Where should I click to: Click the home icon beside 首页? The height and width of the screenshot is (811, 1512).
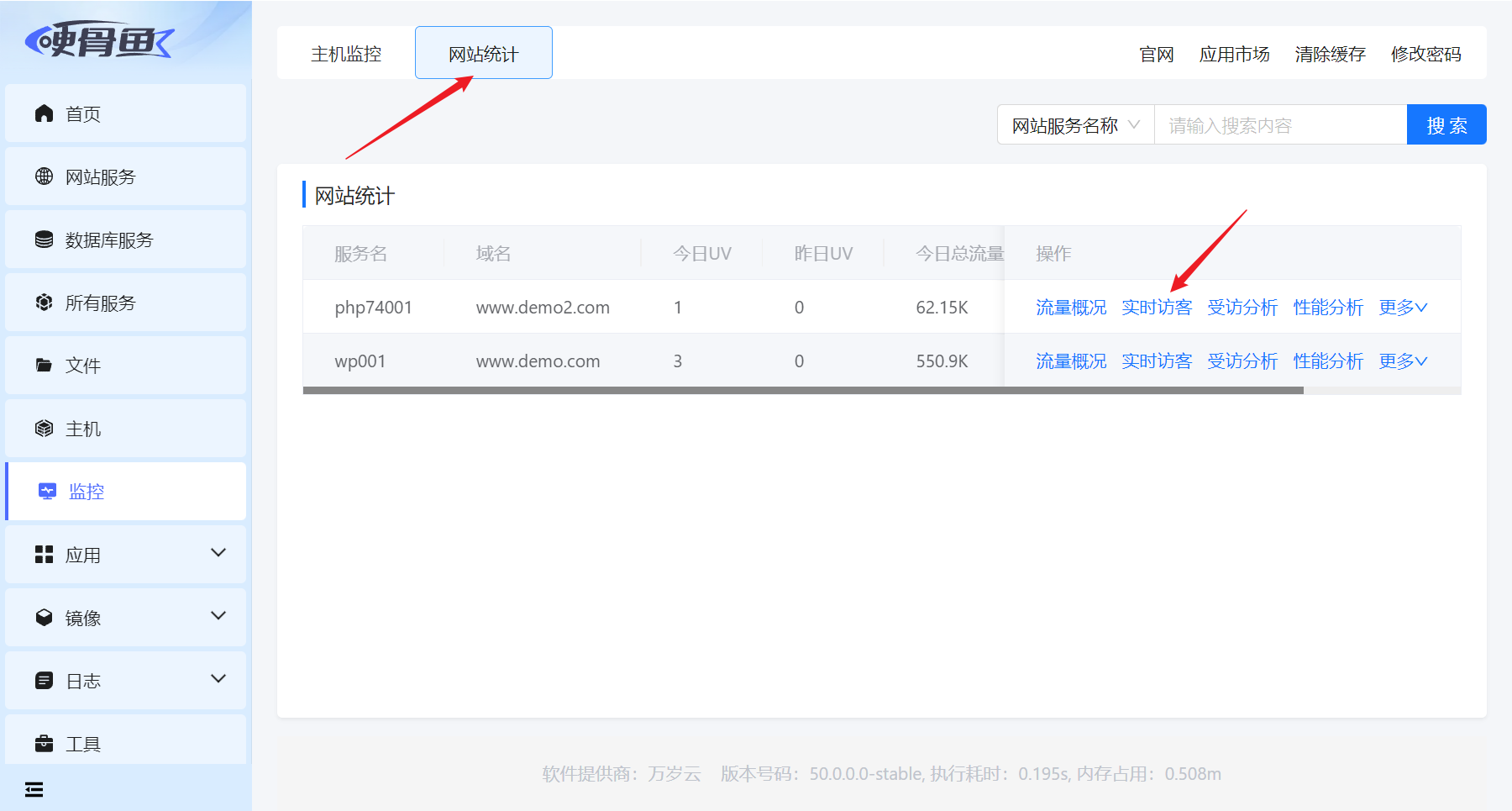tap(44, 113)
